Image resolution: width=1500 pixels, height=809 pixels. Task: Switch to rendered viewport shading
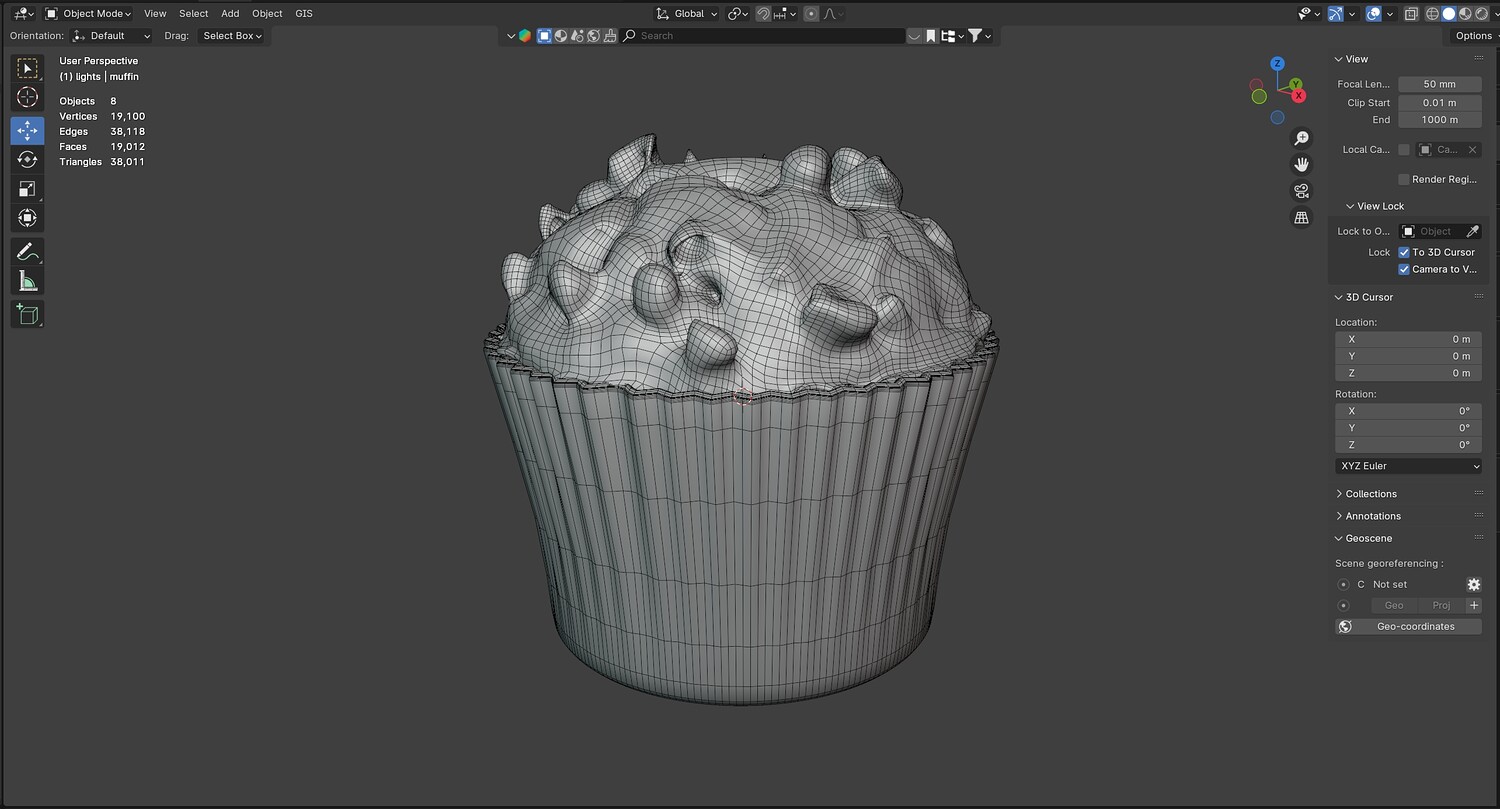pos(1481,14)
